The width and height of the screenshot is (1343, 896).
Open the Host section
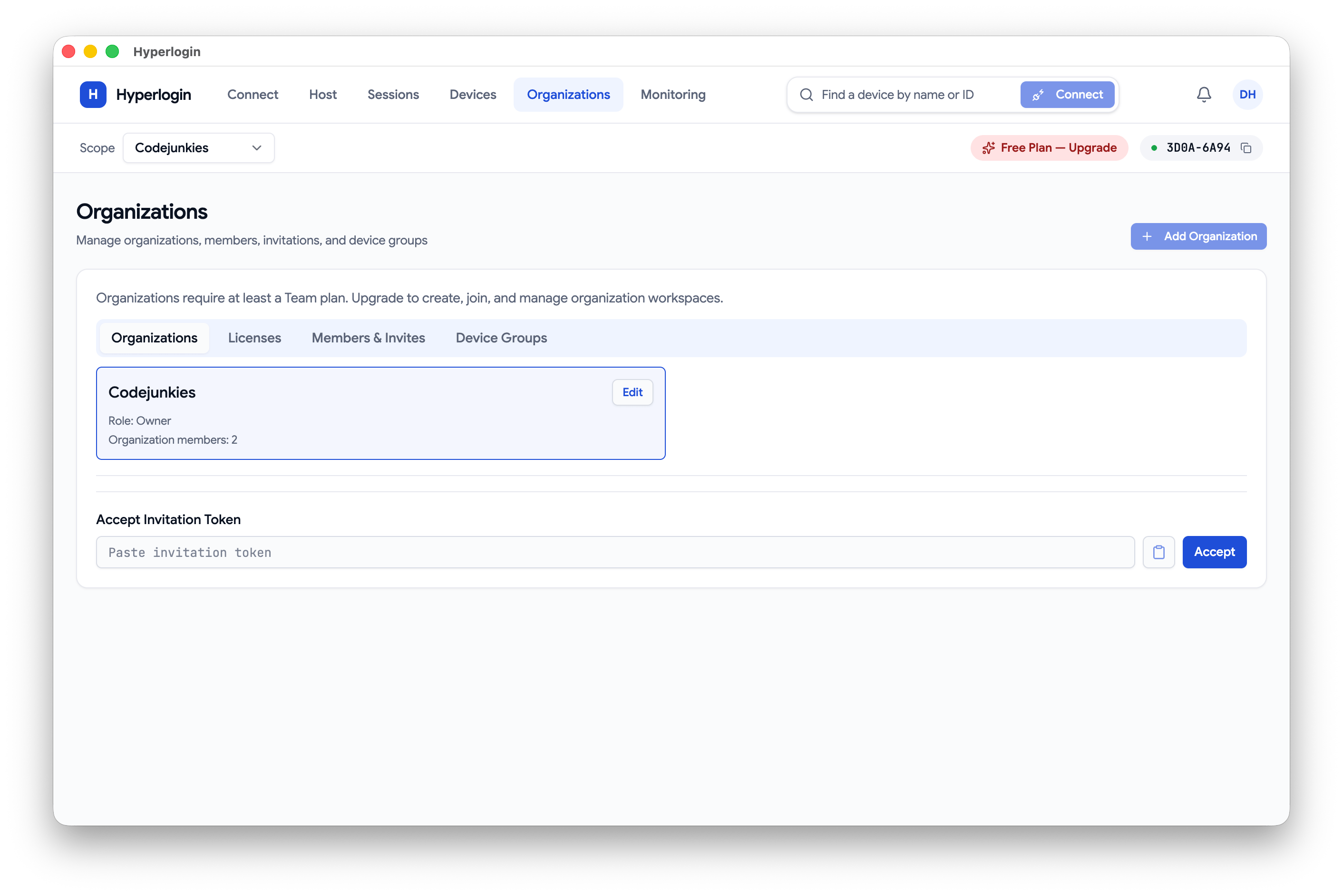point(323,94)
